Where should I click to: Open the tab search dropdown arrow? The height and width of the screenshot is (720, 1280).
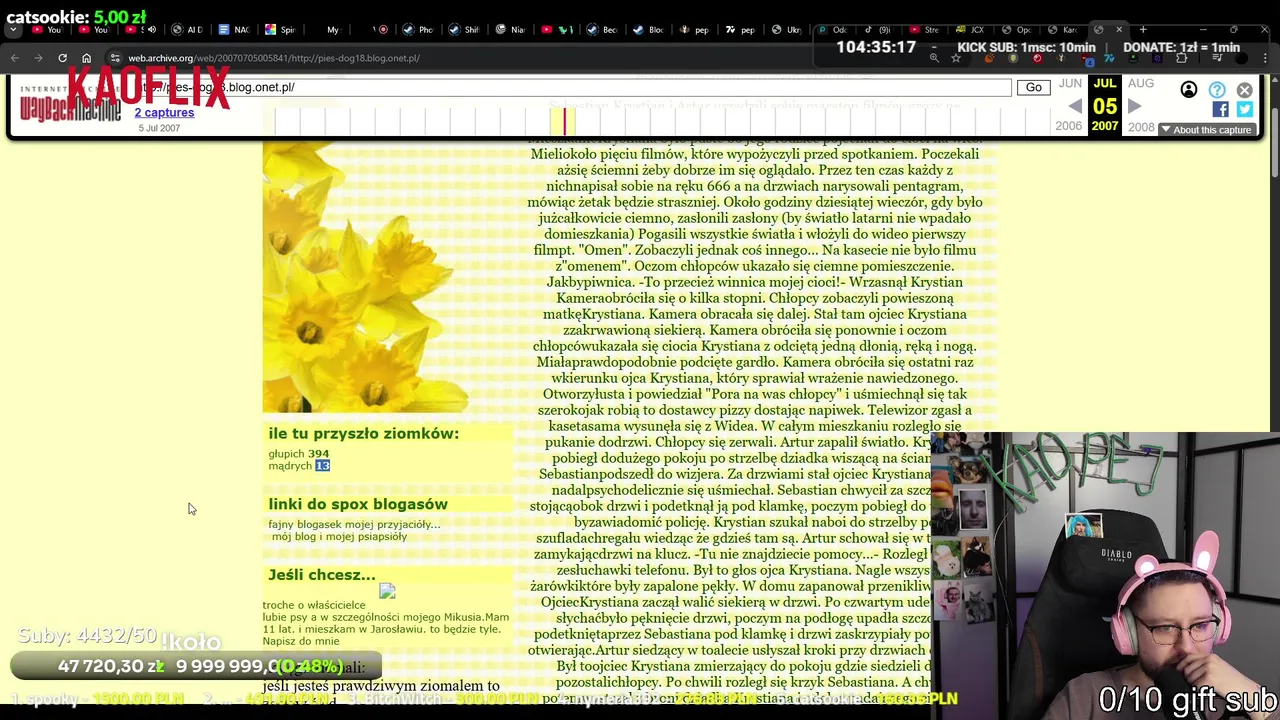click(13, 30)
